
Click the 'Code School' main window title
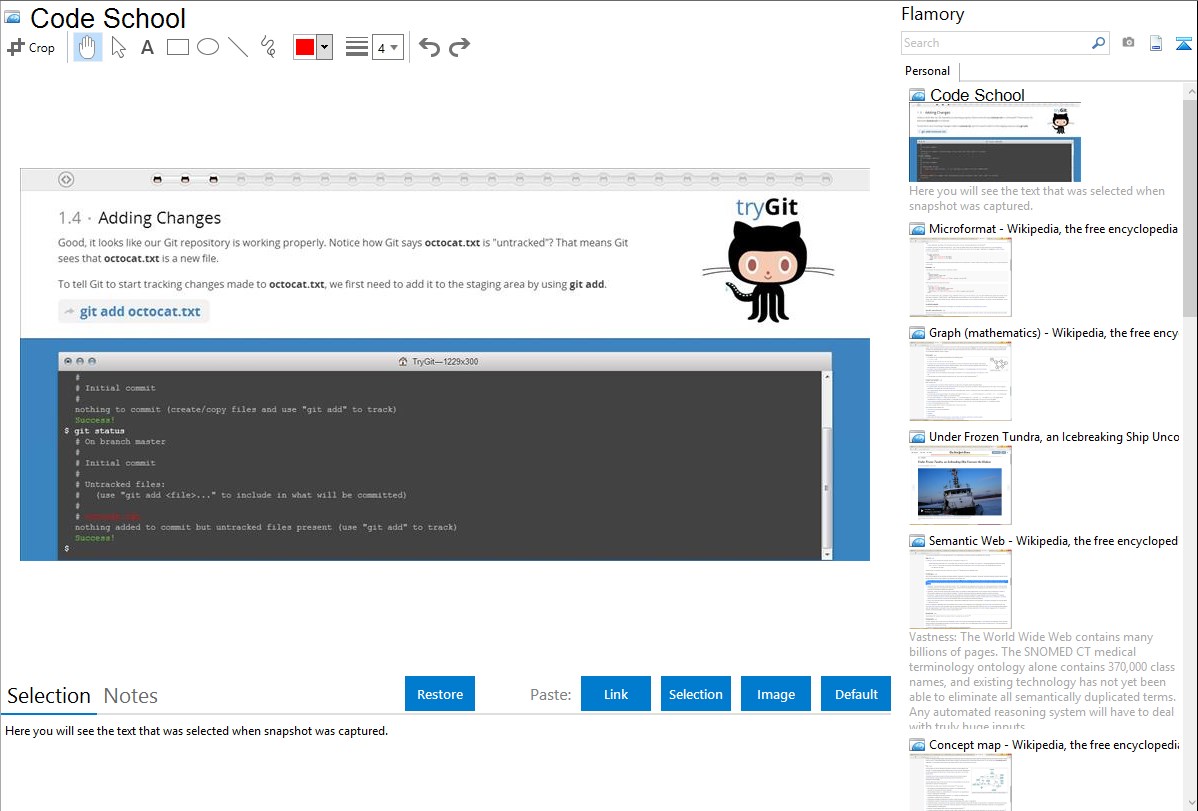pyautogui.click(x=108, y=18)
